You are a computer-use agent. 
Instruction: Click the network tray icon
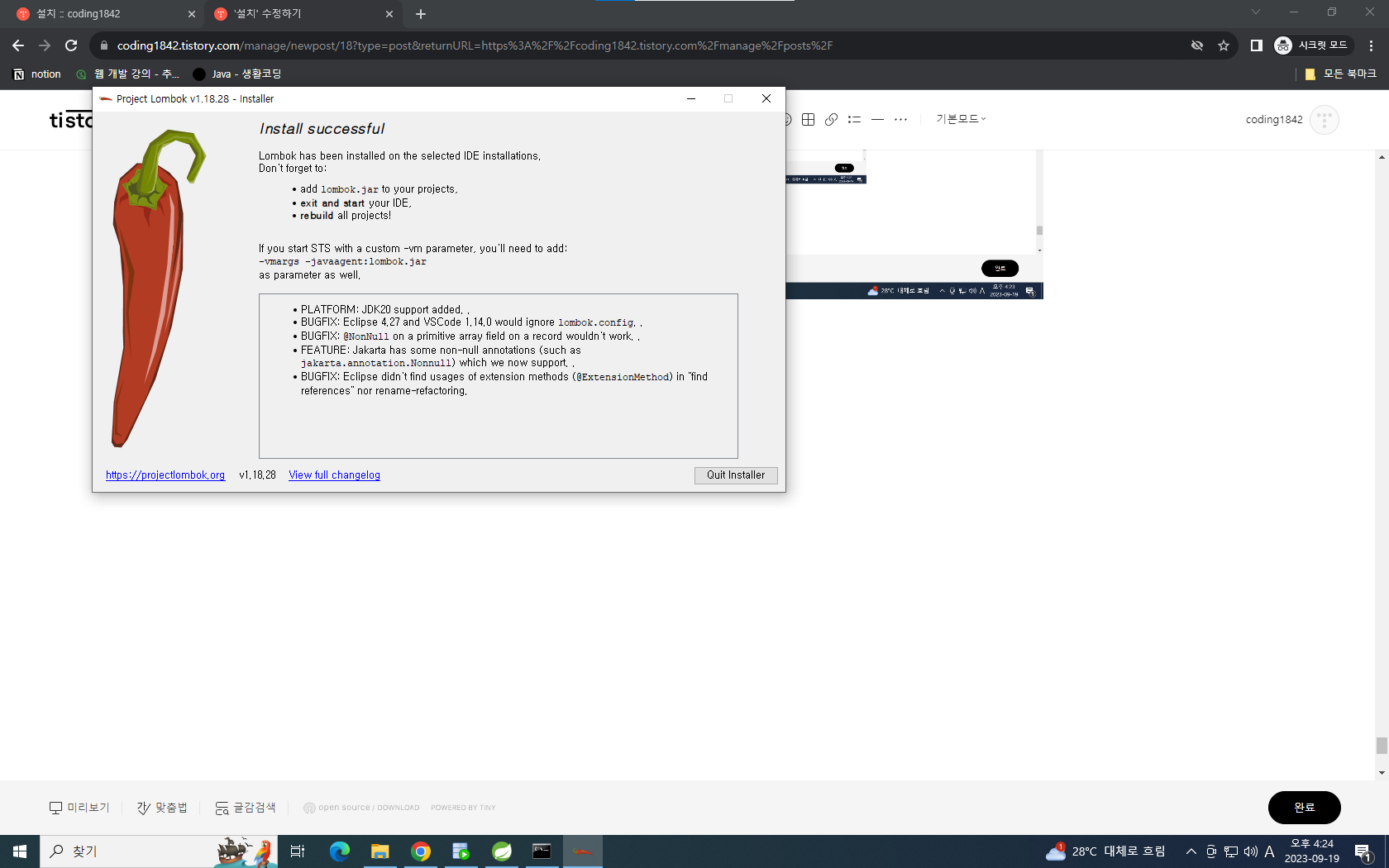pyautogui.click(x=1231, y=851)
